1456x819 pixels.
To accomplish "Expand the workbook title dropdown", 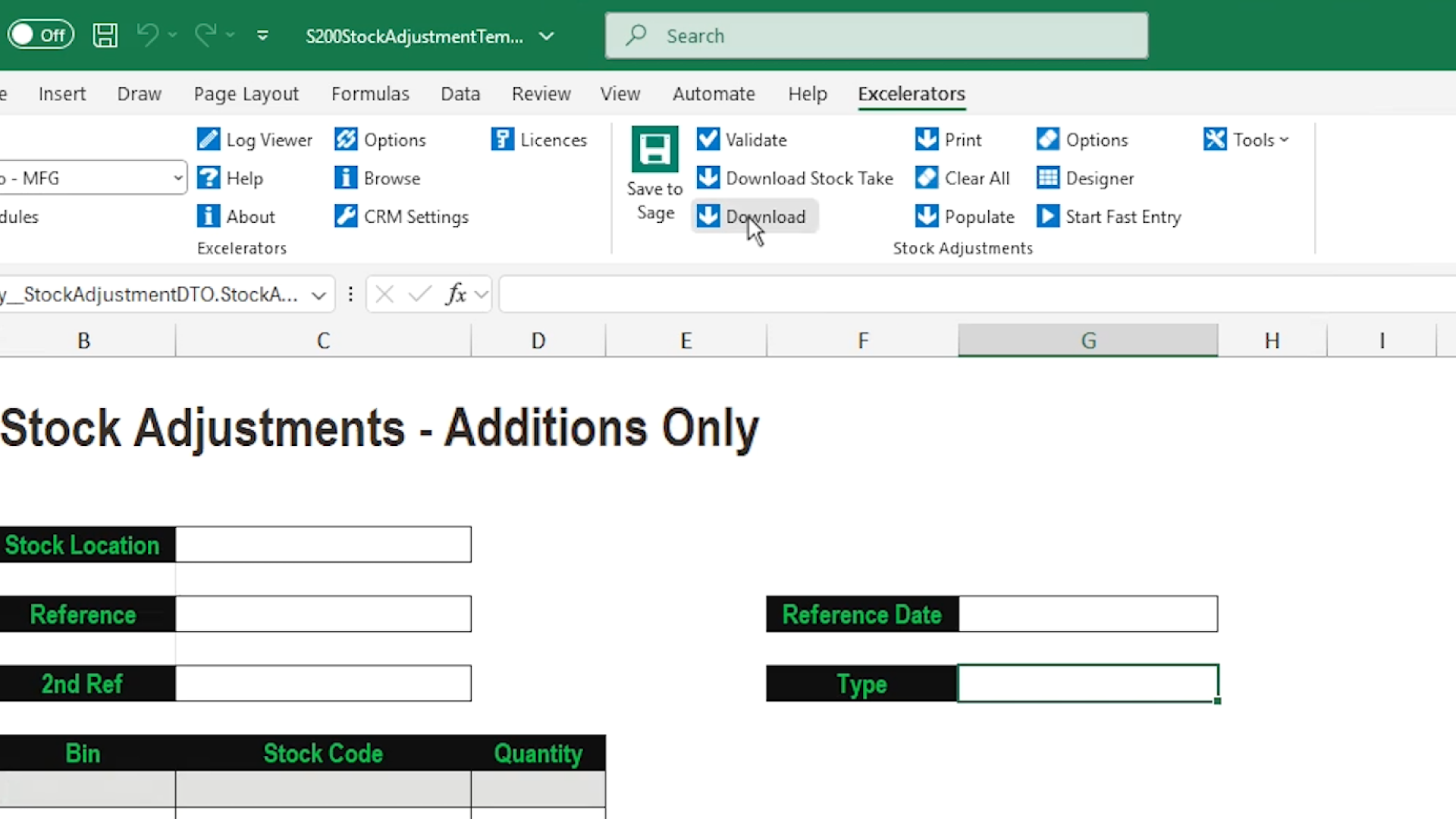I will [546, 36].
